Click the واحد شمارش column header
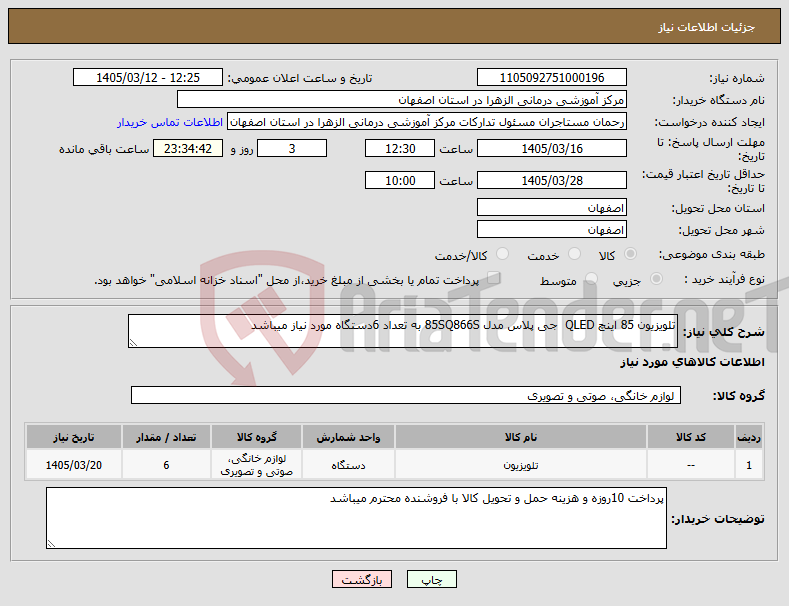The height and width of the screenshot is (606, 789). point(348,437)
